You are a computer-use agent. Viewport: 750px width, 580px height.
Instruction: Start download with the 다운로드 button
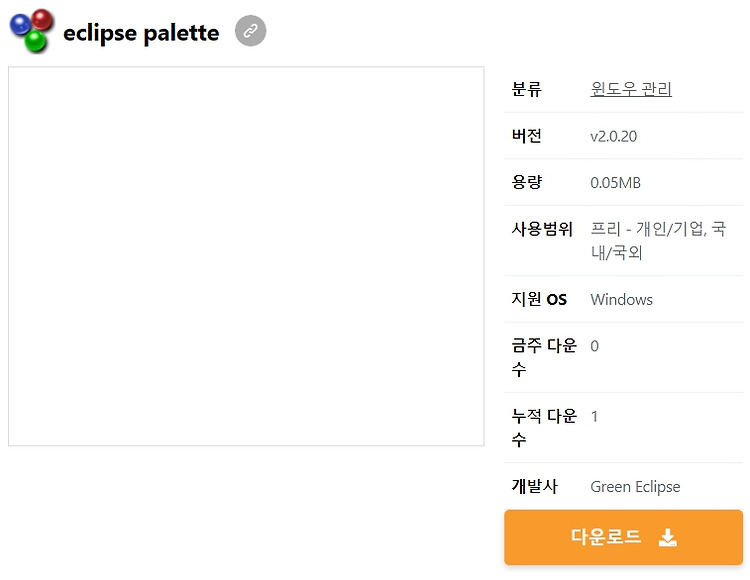(x=623, y=537)
